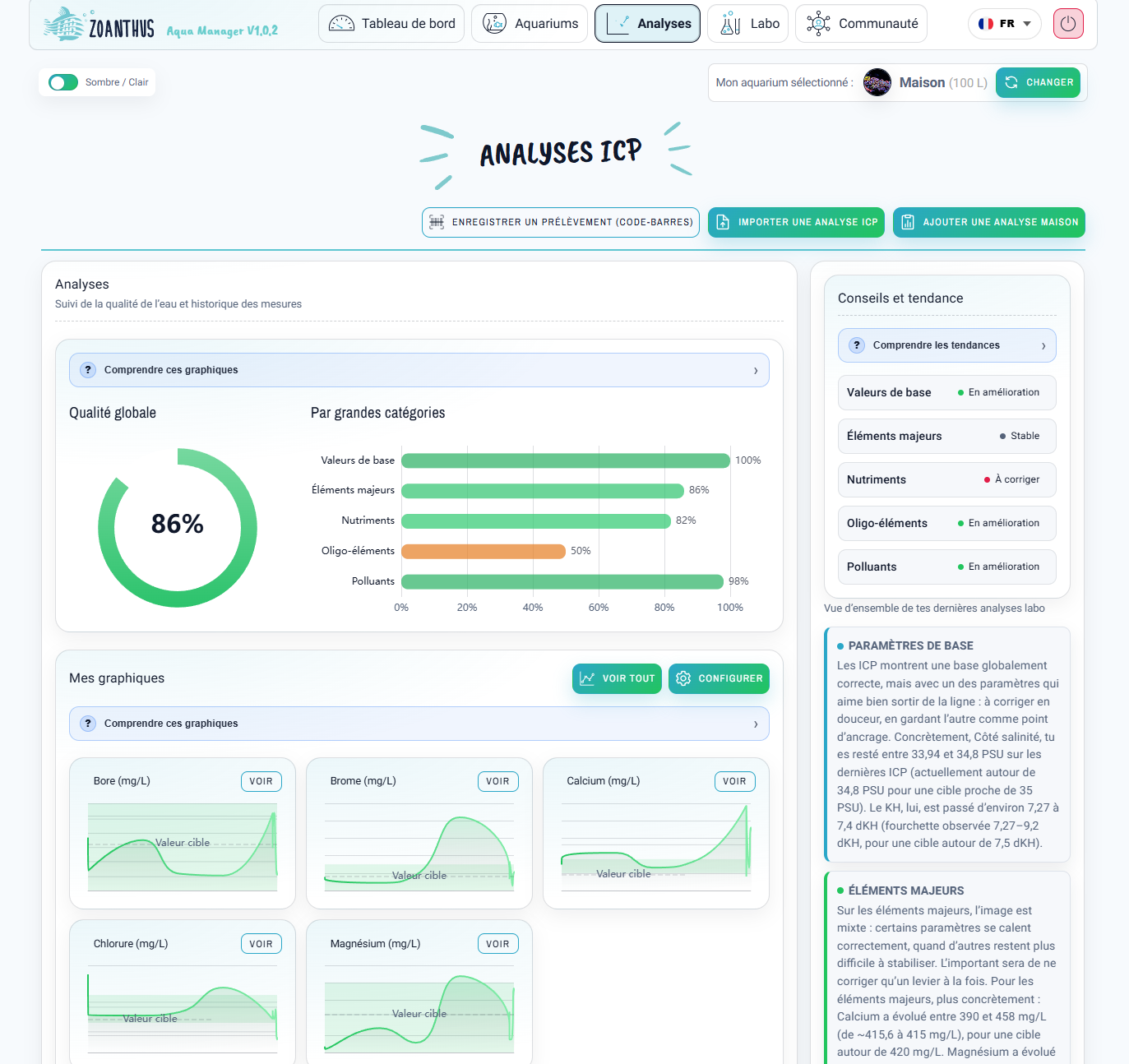Open the FR language dropdown

tap(1005, 24)
